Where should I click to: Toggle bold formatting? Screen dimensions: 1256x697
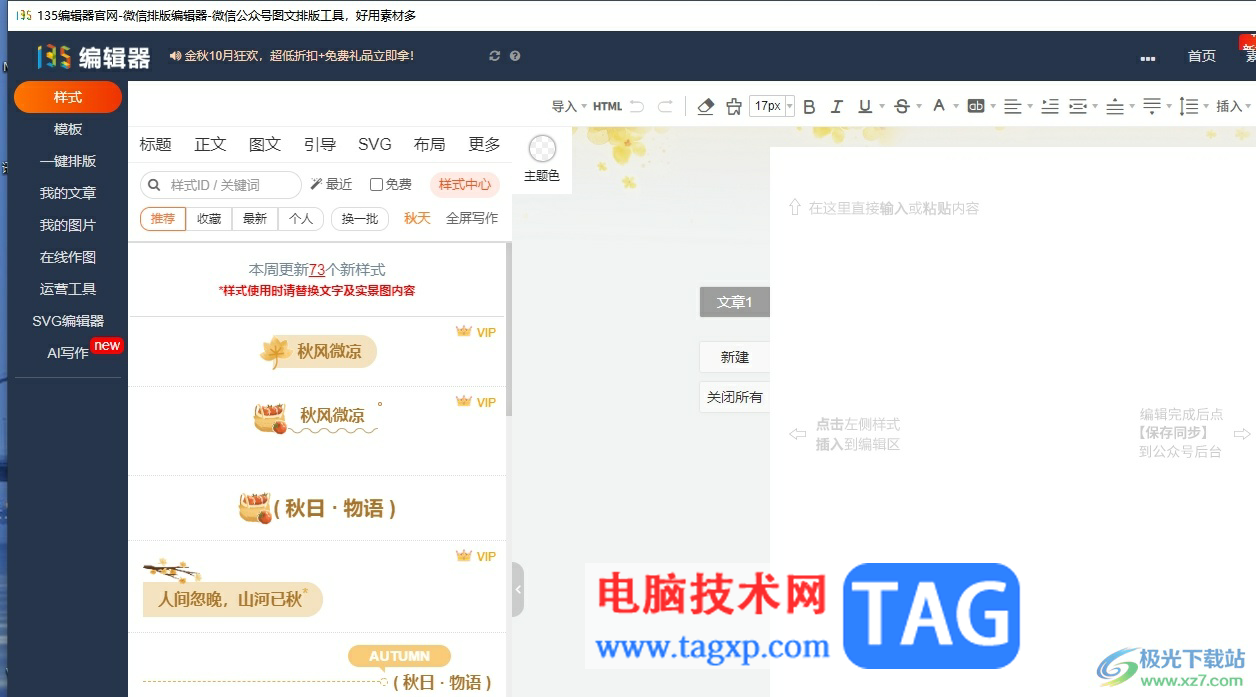(809, 106)
